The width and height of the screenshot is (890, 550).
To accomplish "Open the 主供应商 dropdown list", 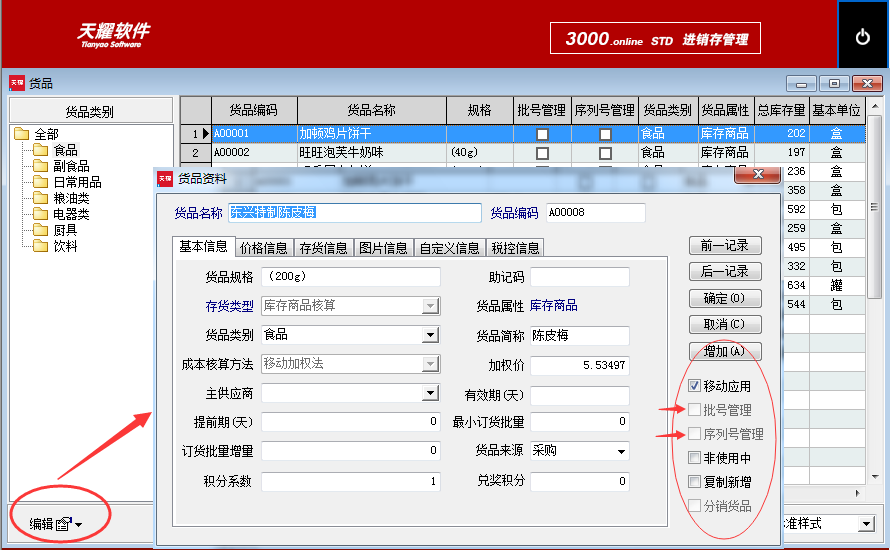I will (430, 393).
